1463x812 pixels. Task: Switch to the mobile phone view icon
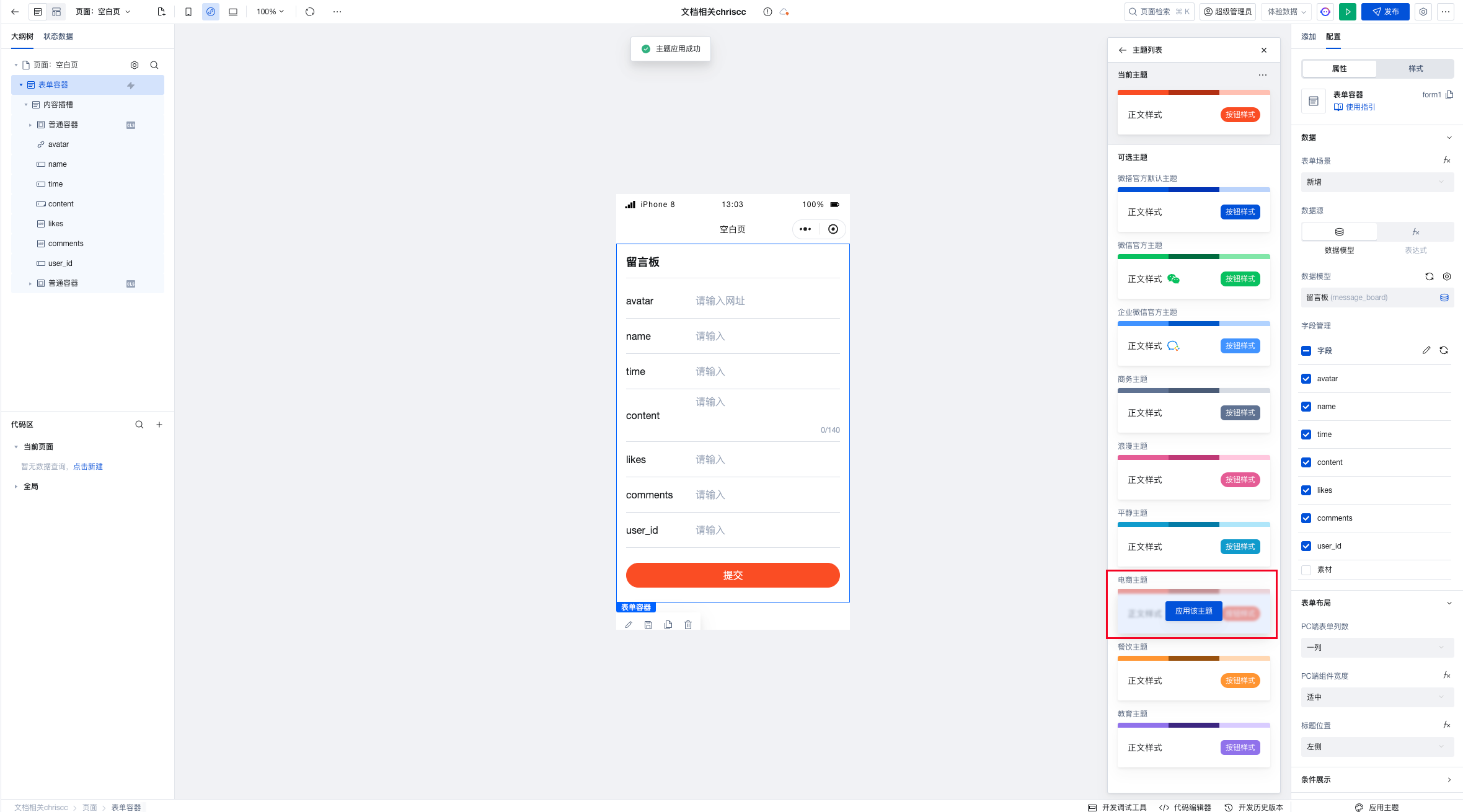tap(188, 12)
